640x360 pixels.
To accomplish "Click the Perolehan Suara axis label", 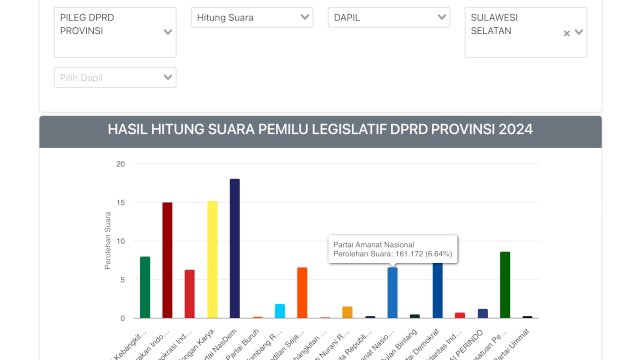I will (x=108, y=240).
